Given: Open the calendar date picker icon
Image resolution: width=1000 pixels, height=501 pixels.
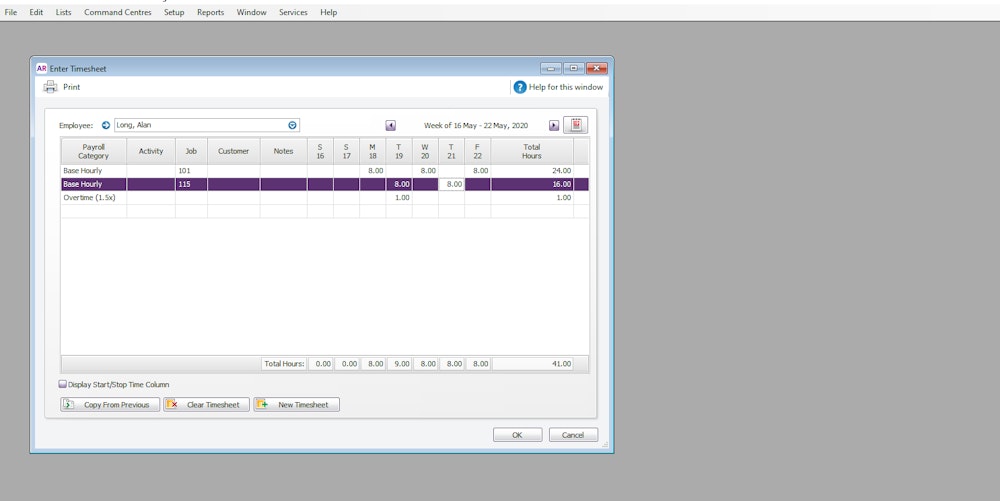Looking at the screenshot, I should (x=576, y=125).
